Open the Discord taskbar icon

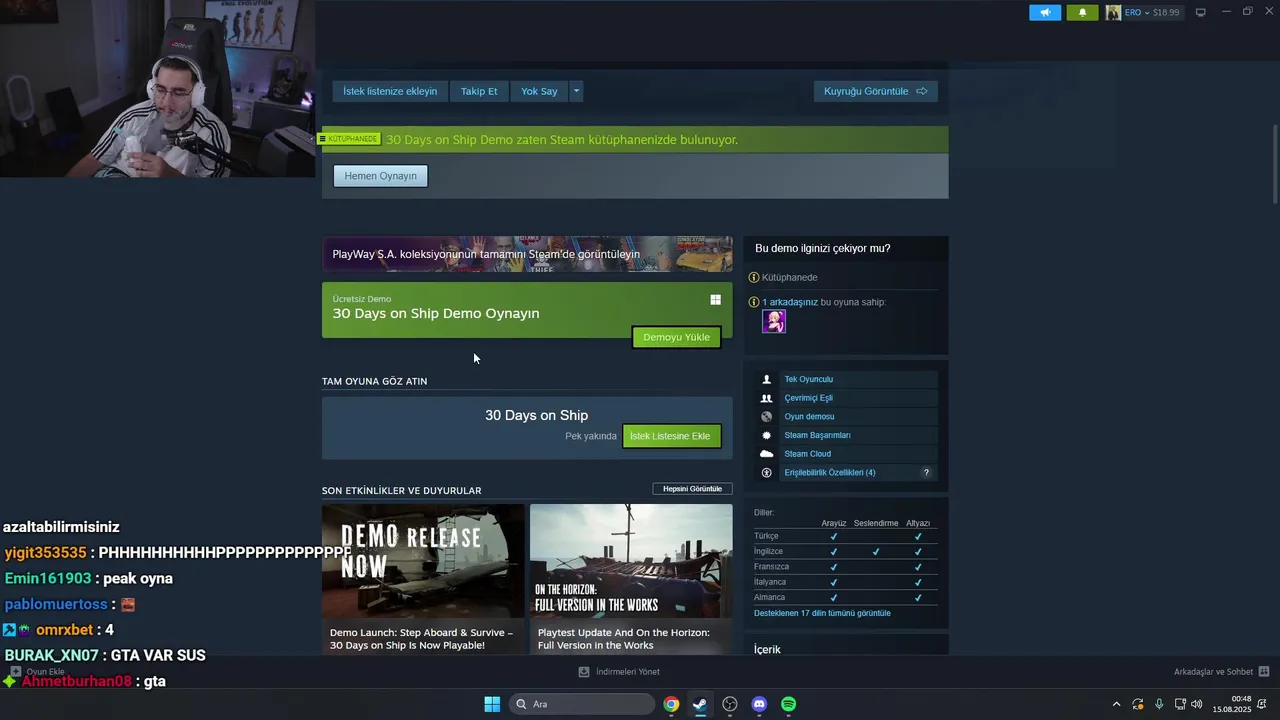759,704
